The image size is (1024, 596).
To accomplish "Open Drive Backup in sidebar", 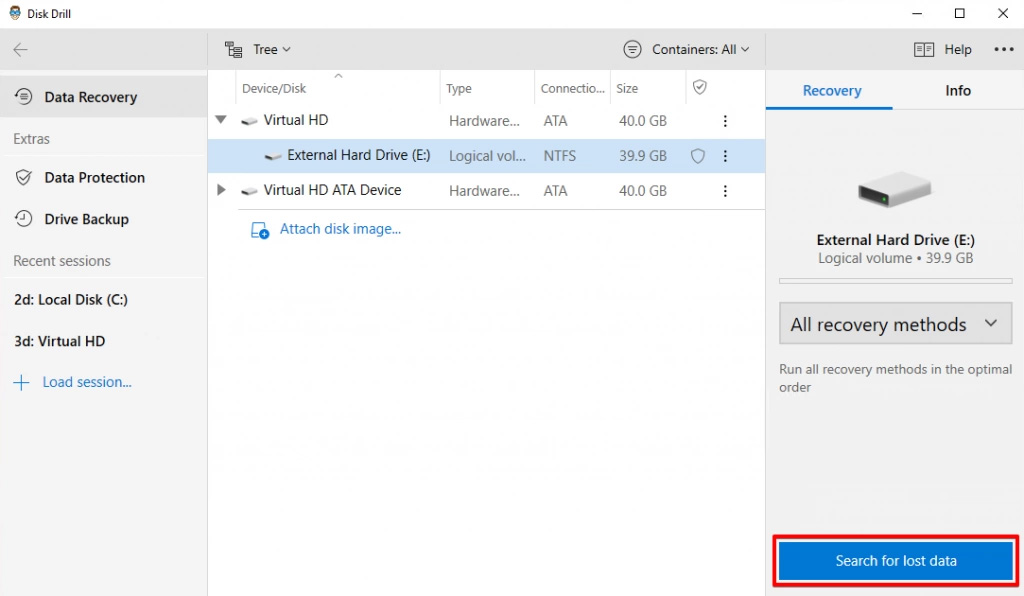I will (x=104, y=219).
